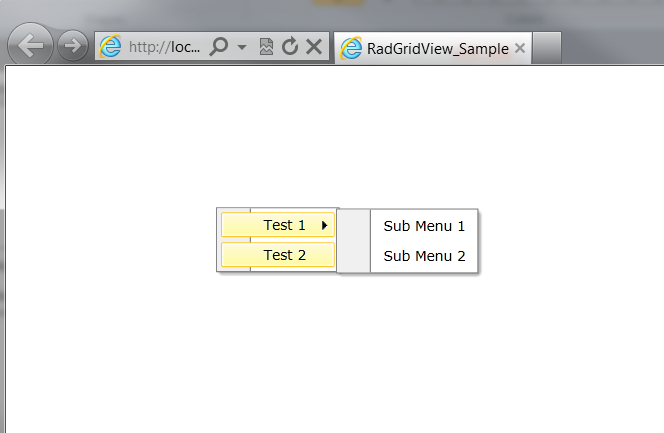Open the address bar autocomplete dropdown arrow
This screenshot has height=433, width=664.
click(x=242, y=47)
